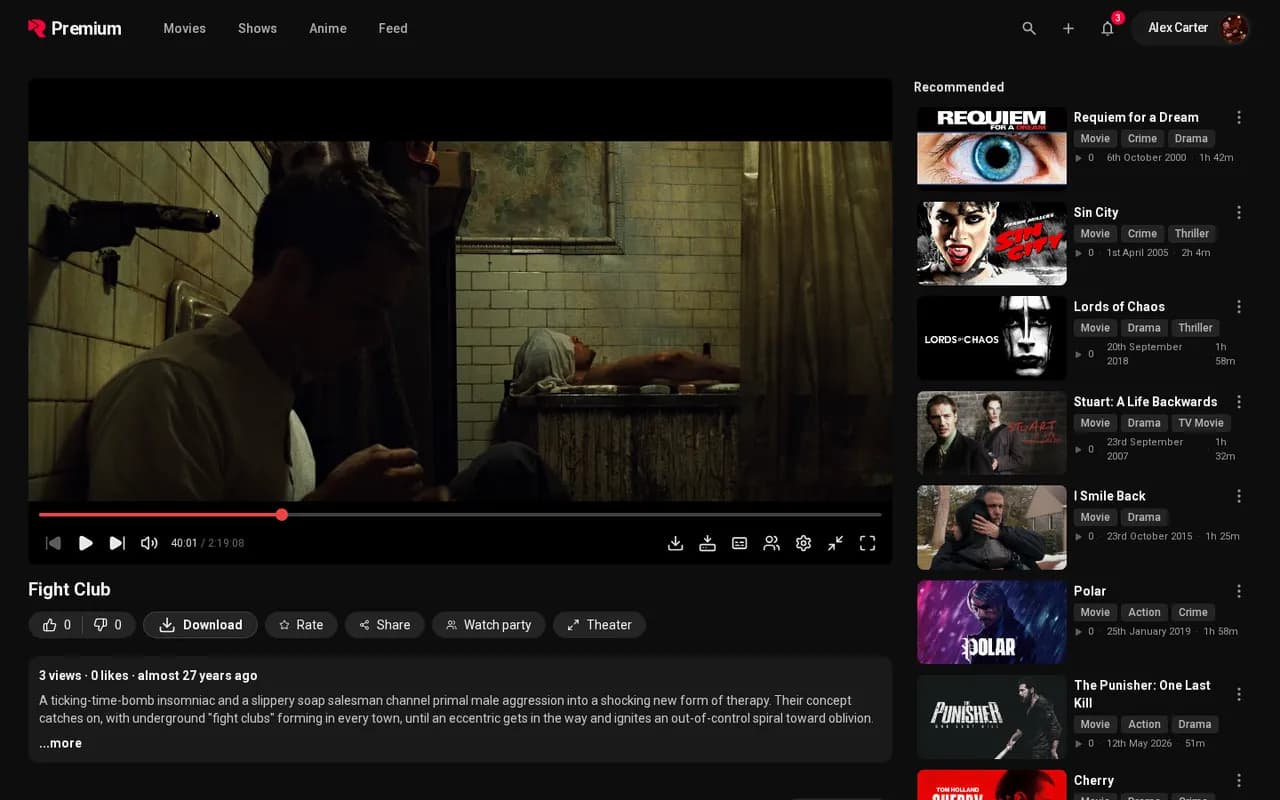Open the Feed page
Image resolution: width=1280 pixels, height=800 pixels.
(393, 28)
